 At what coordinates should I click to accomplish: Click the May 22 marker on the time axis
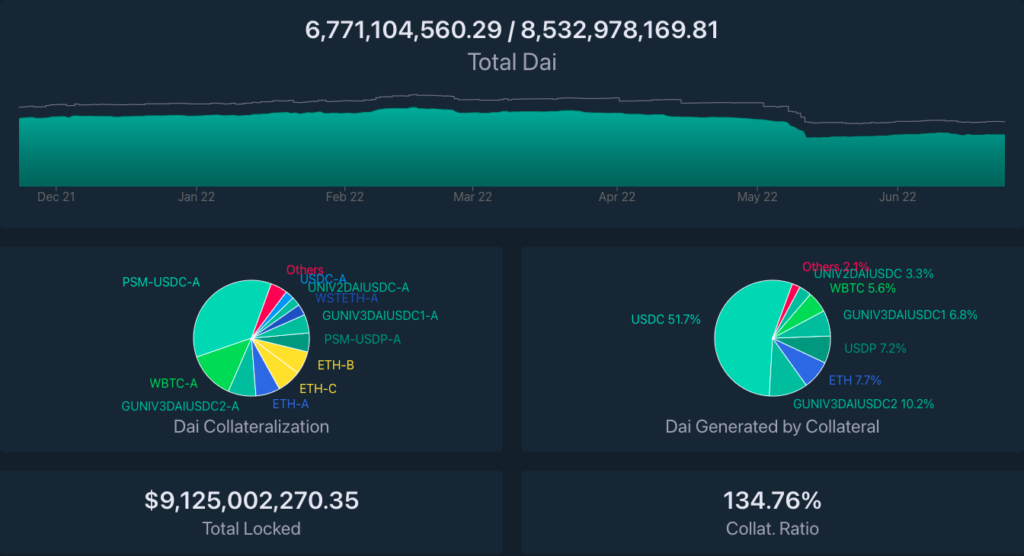pos(757,197)
